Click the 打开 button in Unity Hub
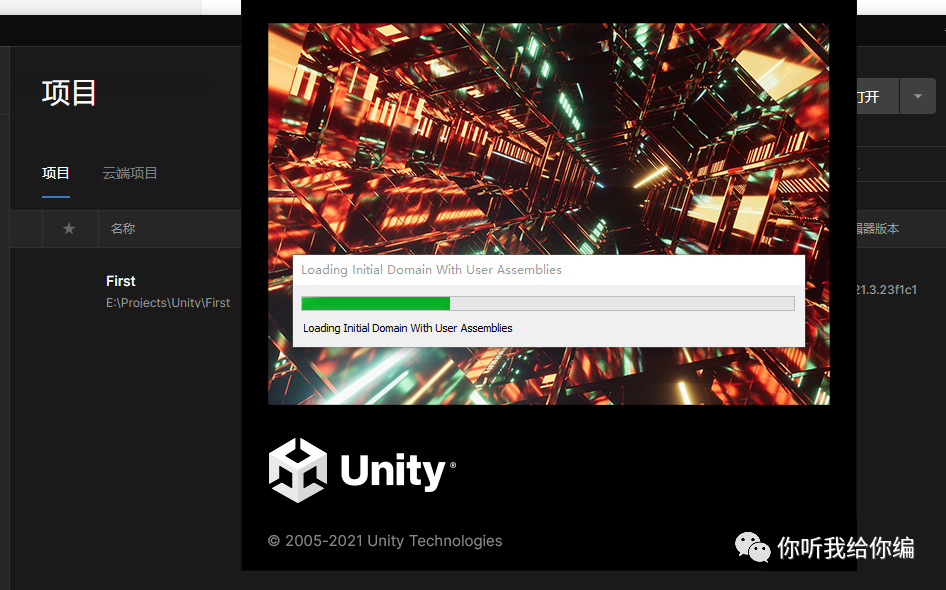The width and height of the screenshot is (946, 590). [x=878, y=96]
